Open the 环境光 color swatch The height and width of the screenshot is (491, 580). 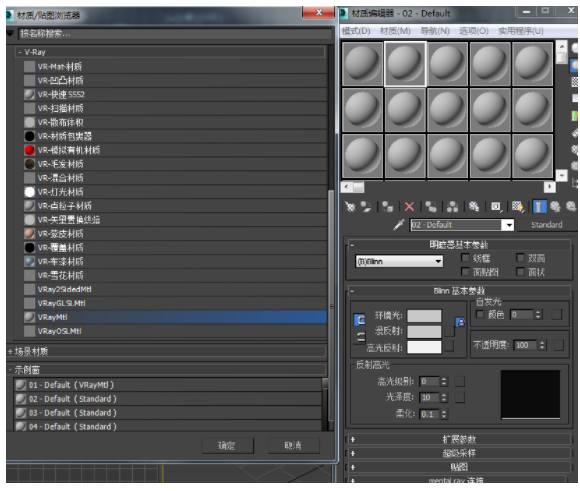[424, 316]
